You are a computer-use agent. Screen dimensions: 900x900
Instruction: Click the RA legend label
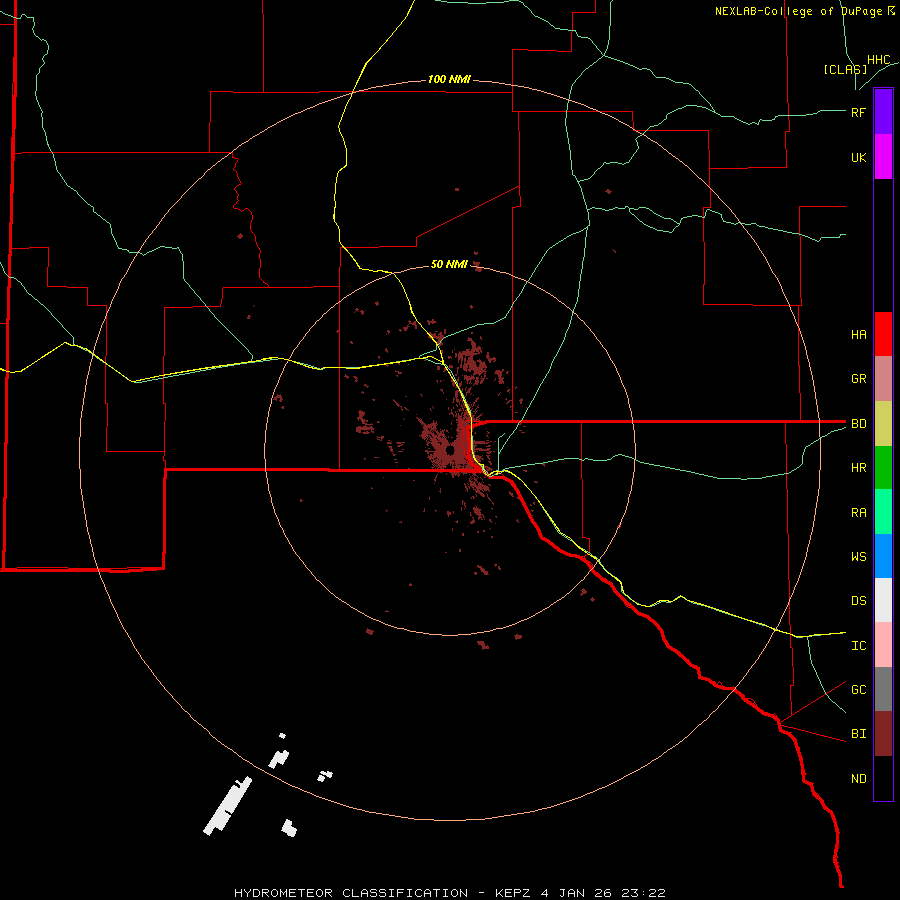(858, 512)
